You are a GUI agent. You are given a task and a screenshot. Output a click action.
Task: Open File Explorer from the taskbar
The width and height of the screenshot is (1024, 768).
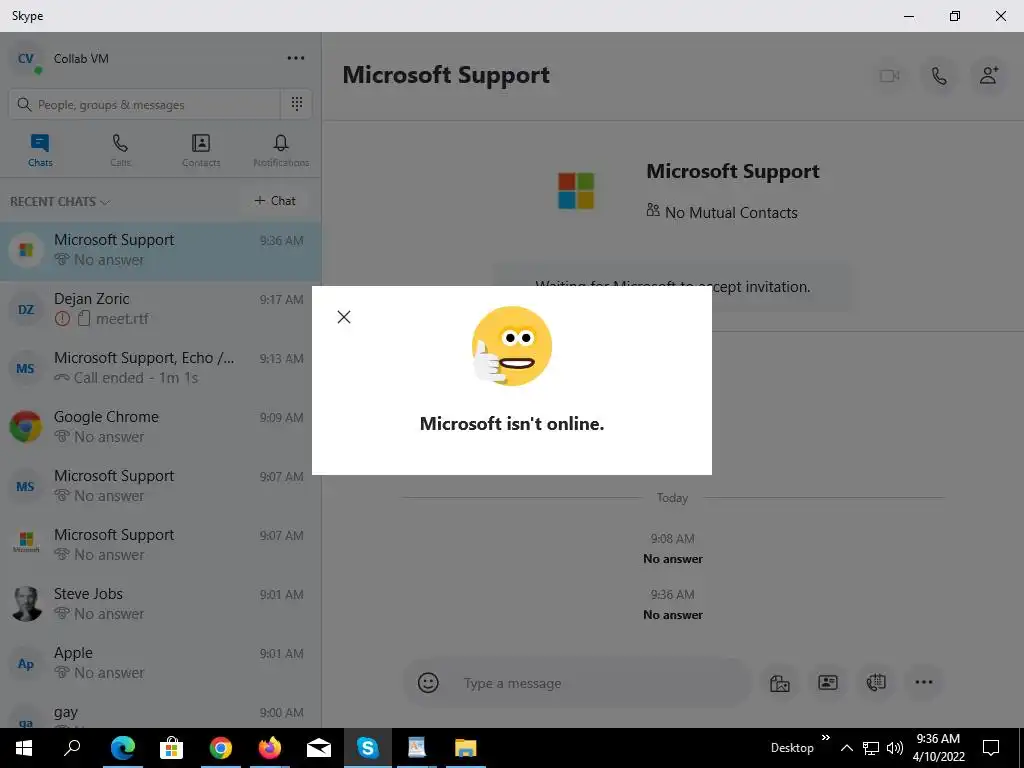pyautogui.click(x=466, y=748)
